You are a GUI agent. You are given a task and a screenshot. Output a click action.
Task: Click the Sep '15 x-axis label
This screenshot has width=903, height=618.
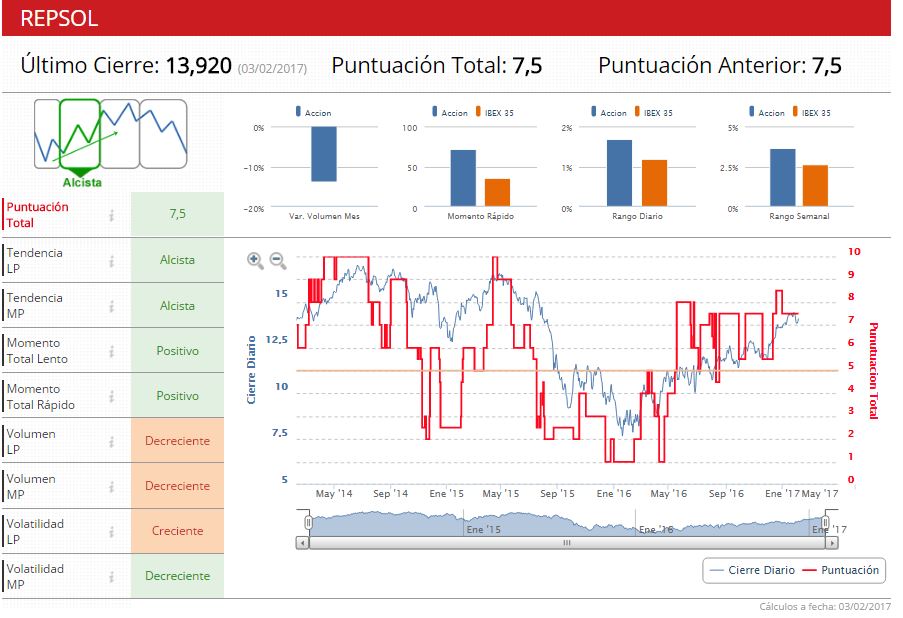(x=557, y=494)
